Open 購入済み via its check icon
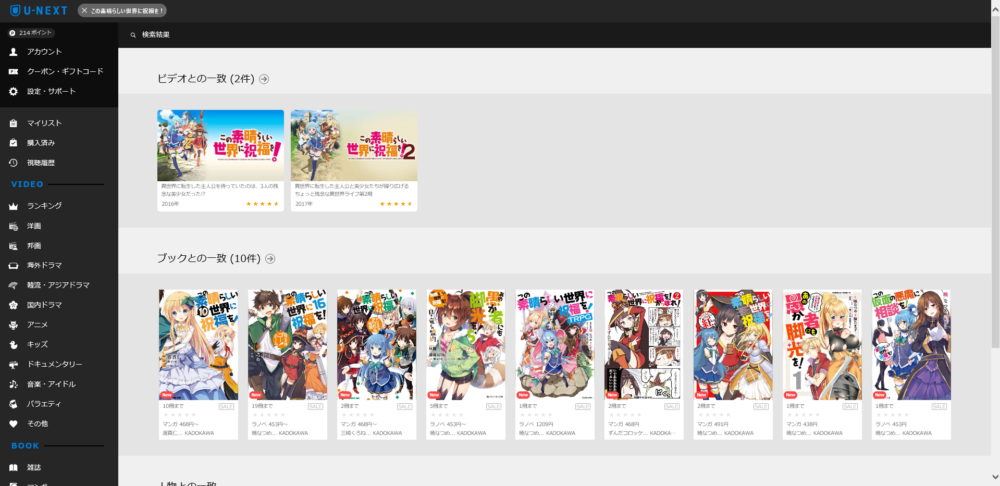 [13, 143]
